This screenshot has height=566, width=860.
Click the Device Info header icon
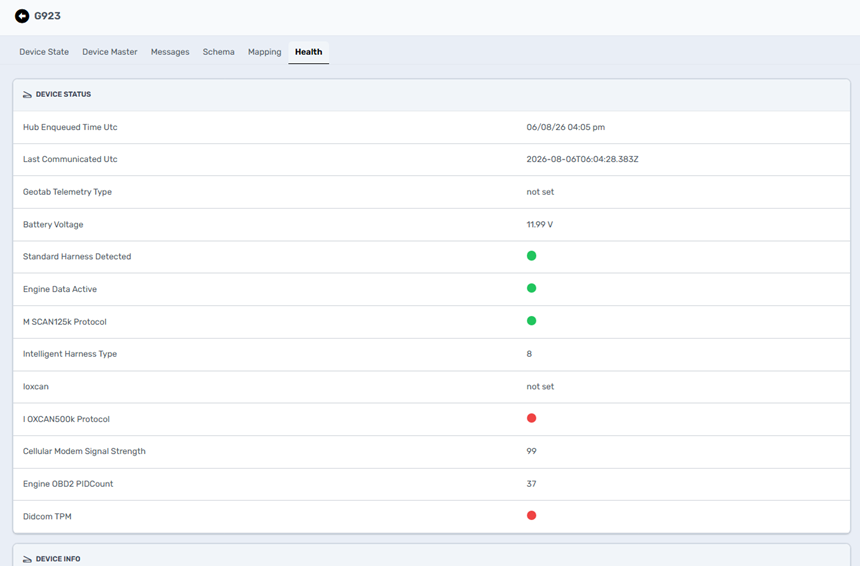(x=27, y=559)
